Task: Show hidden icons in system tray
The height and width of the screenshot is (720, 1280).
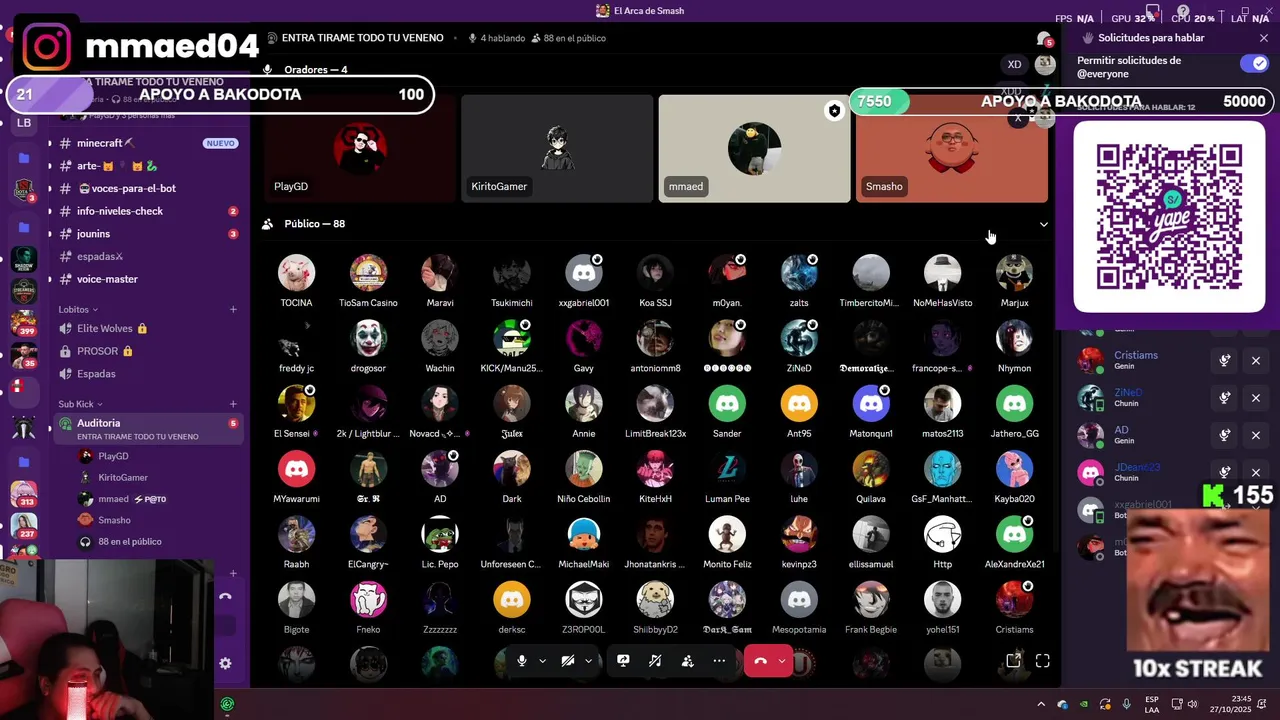Action: click(x=1041, y=704)
